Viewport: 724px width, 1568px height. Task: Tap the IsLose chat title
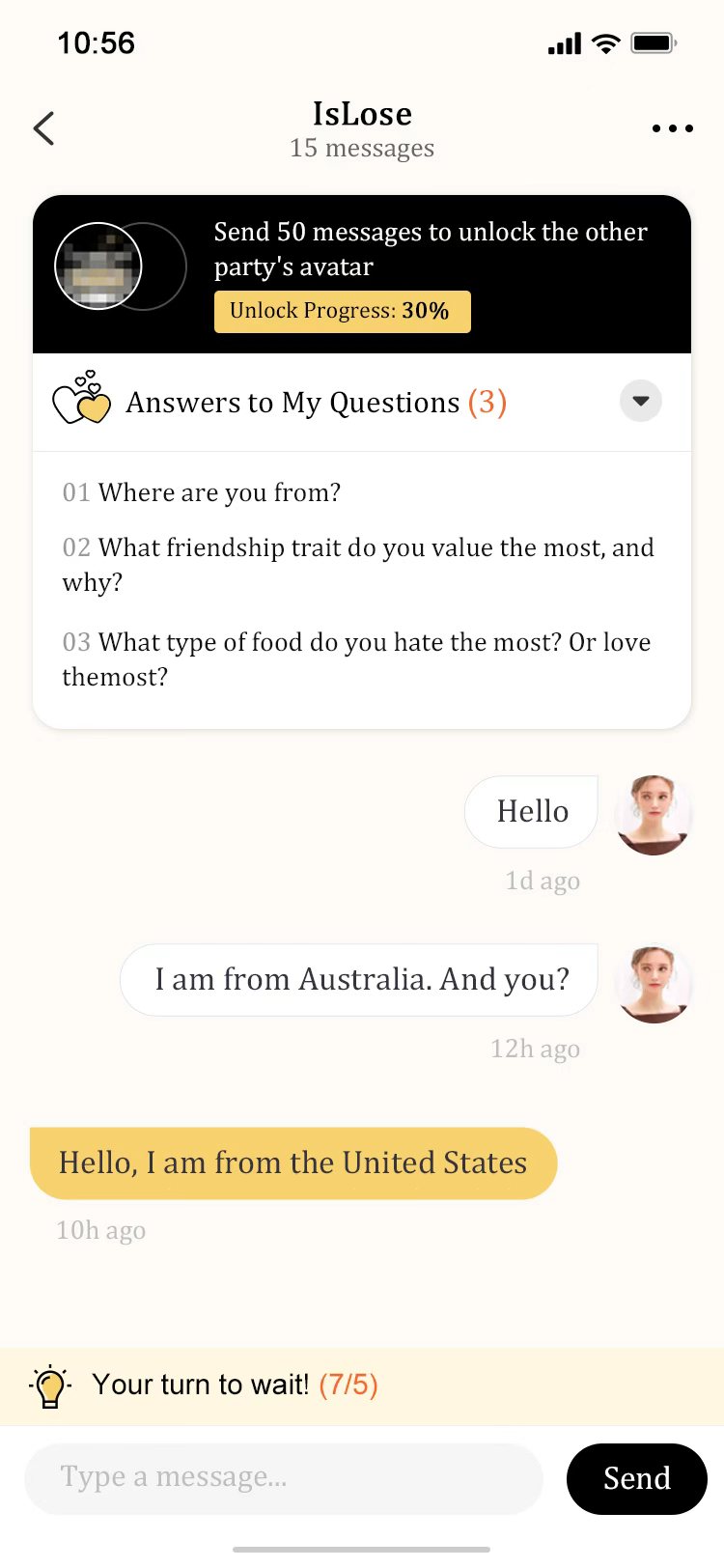point(362,114)
